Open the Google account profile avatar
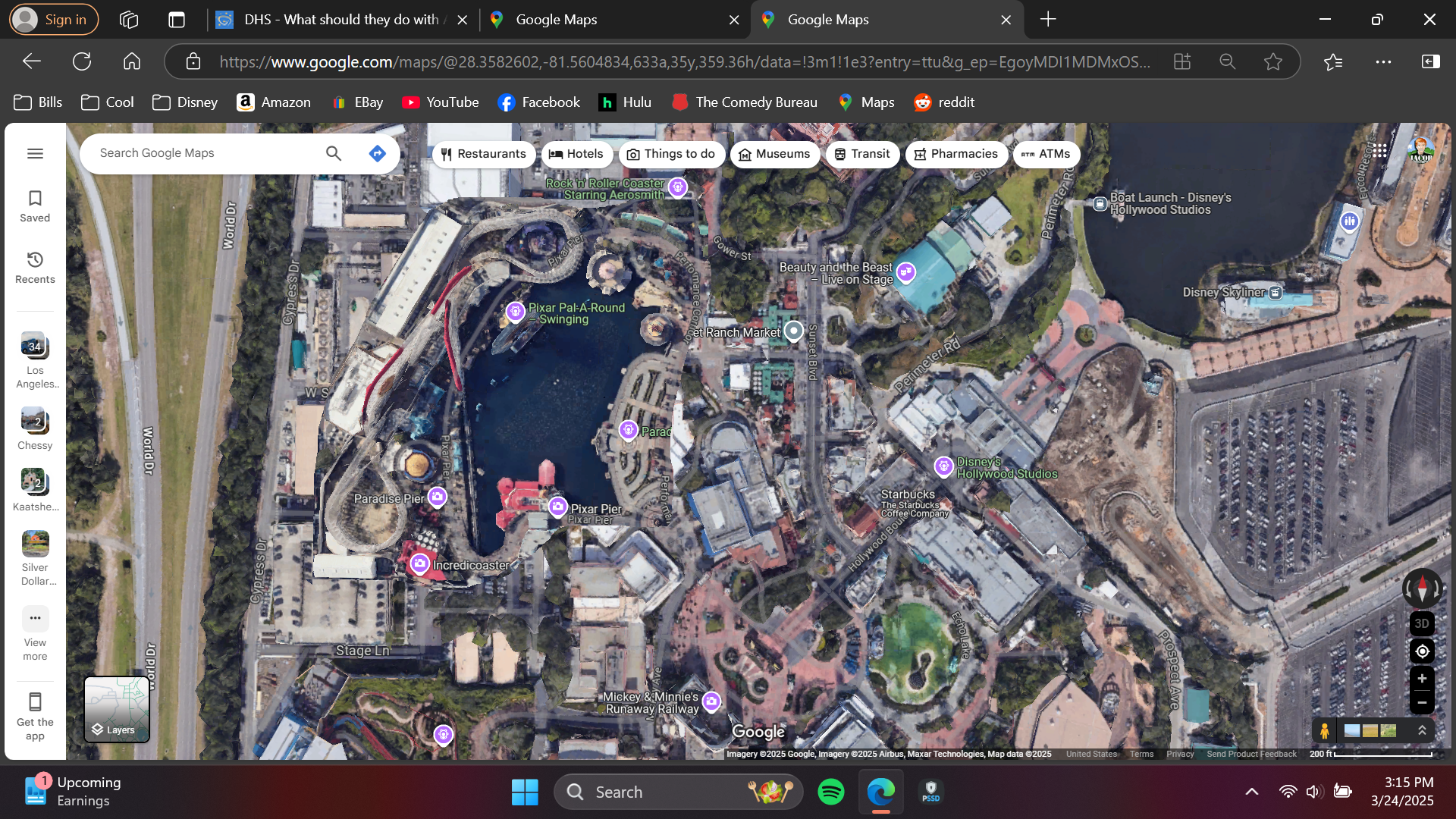 [x=1420, y=150]
